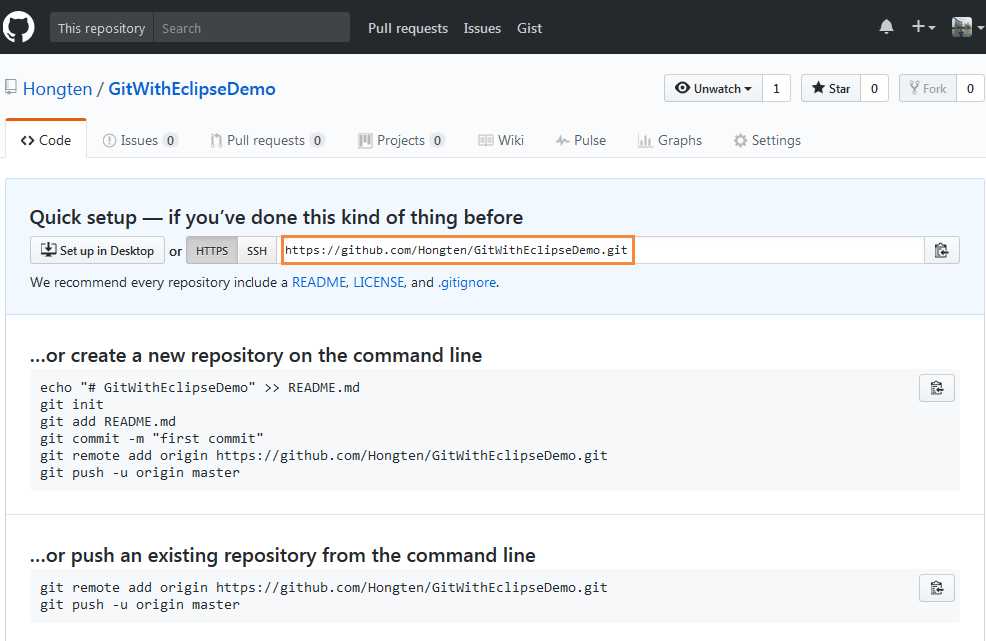Go to Pull requests in top navigation

click(x=407, y=28)
